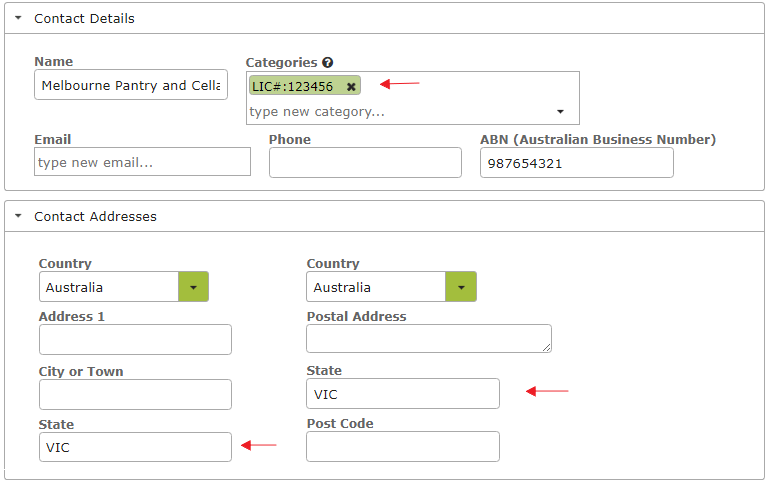Click the Name field with Melbourne Pantry
The width and height of the screenshot is (769, 483).
point(131,85)
